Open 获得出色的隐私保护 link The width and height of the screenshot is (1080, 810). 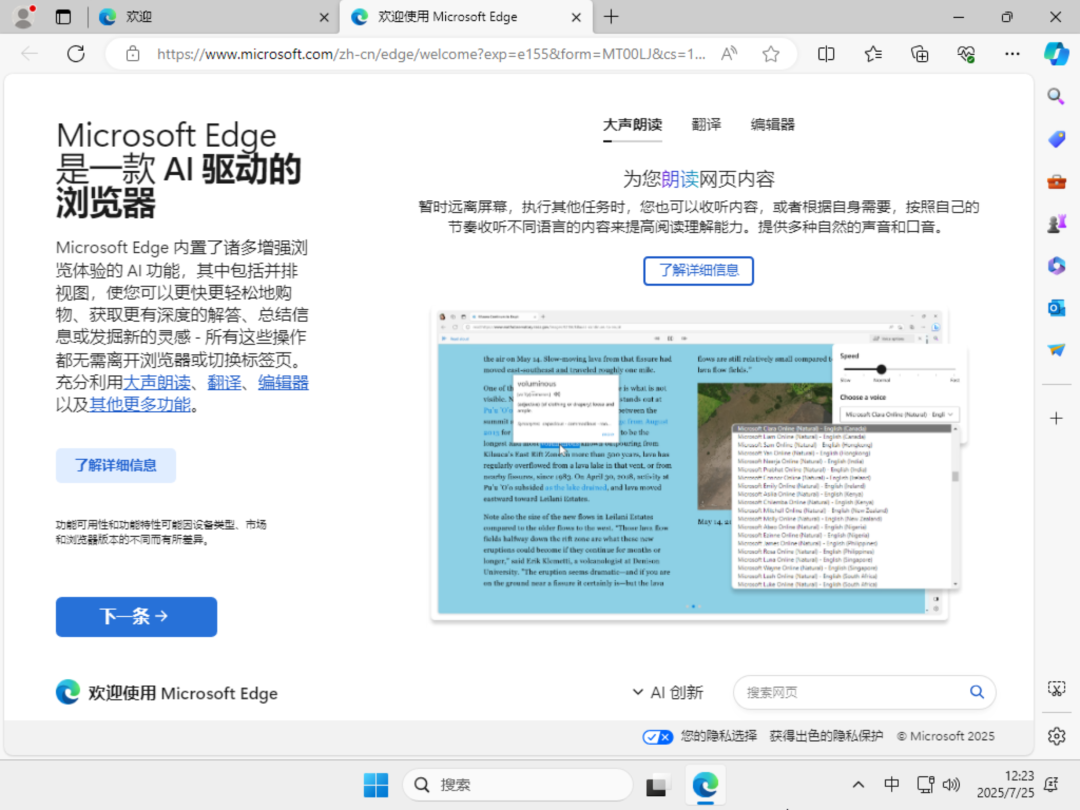826,736
